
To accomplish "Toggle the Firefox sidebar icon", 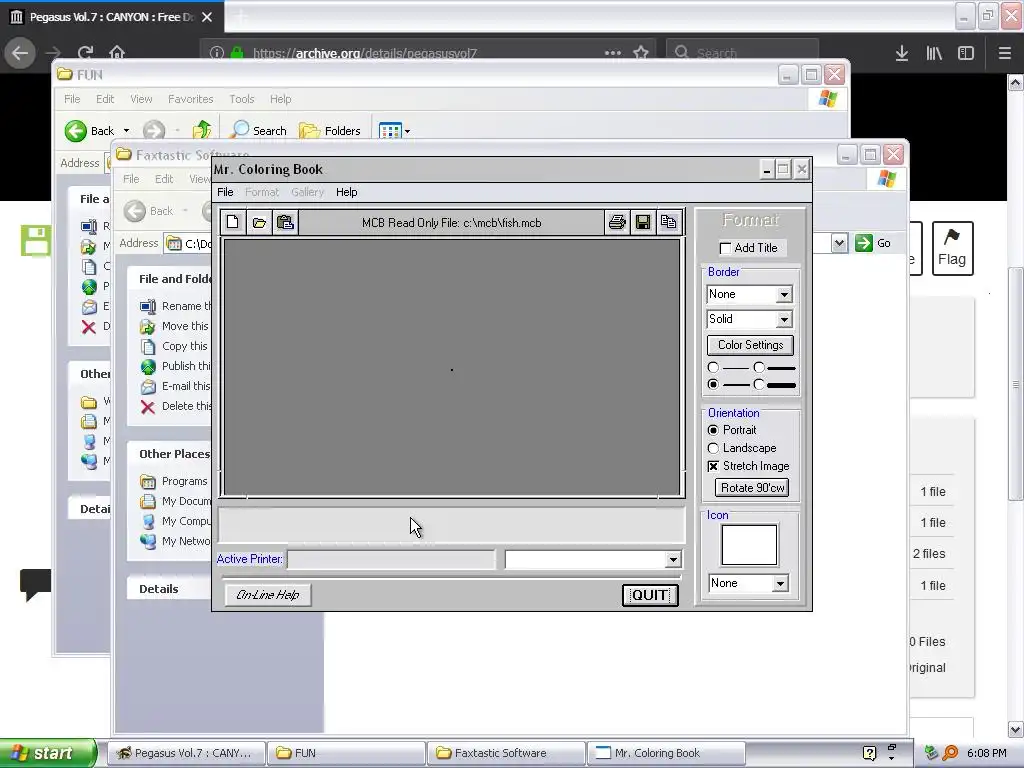I will coord(966,53).
